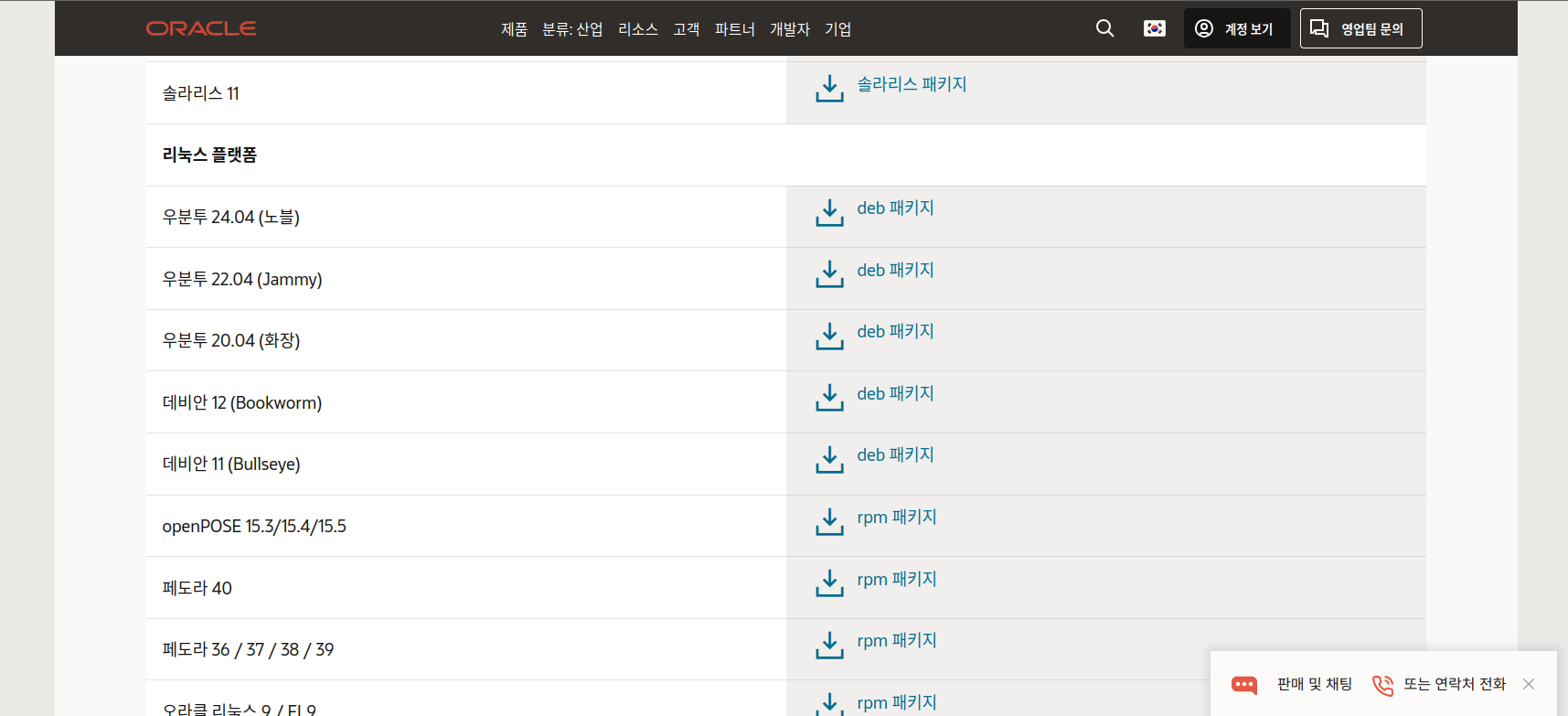Open deb 패키지 link for 우분투 24.04
1568x716 pixels.
(895, 208)
